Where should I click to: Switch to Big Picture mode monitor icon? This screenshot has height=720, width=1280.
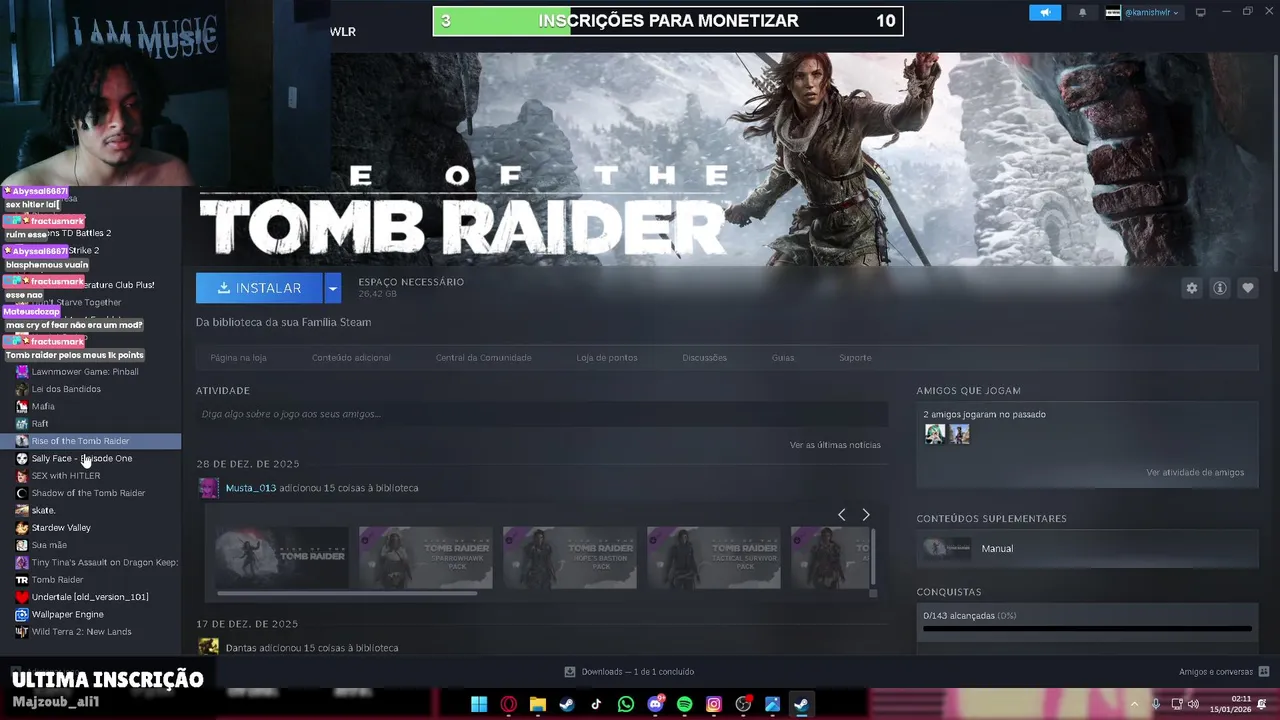tap(1201, 13)
